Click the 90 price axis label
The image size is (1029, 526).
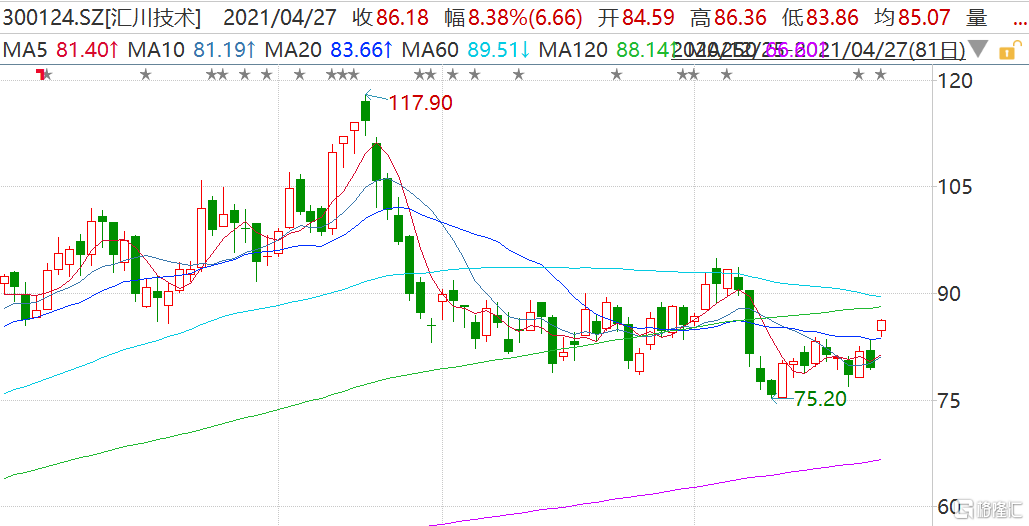click(950, 294)
